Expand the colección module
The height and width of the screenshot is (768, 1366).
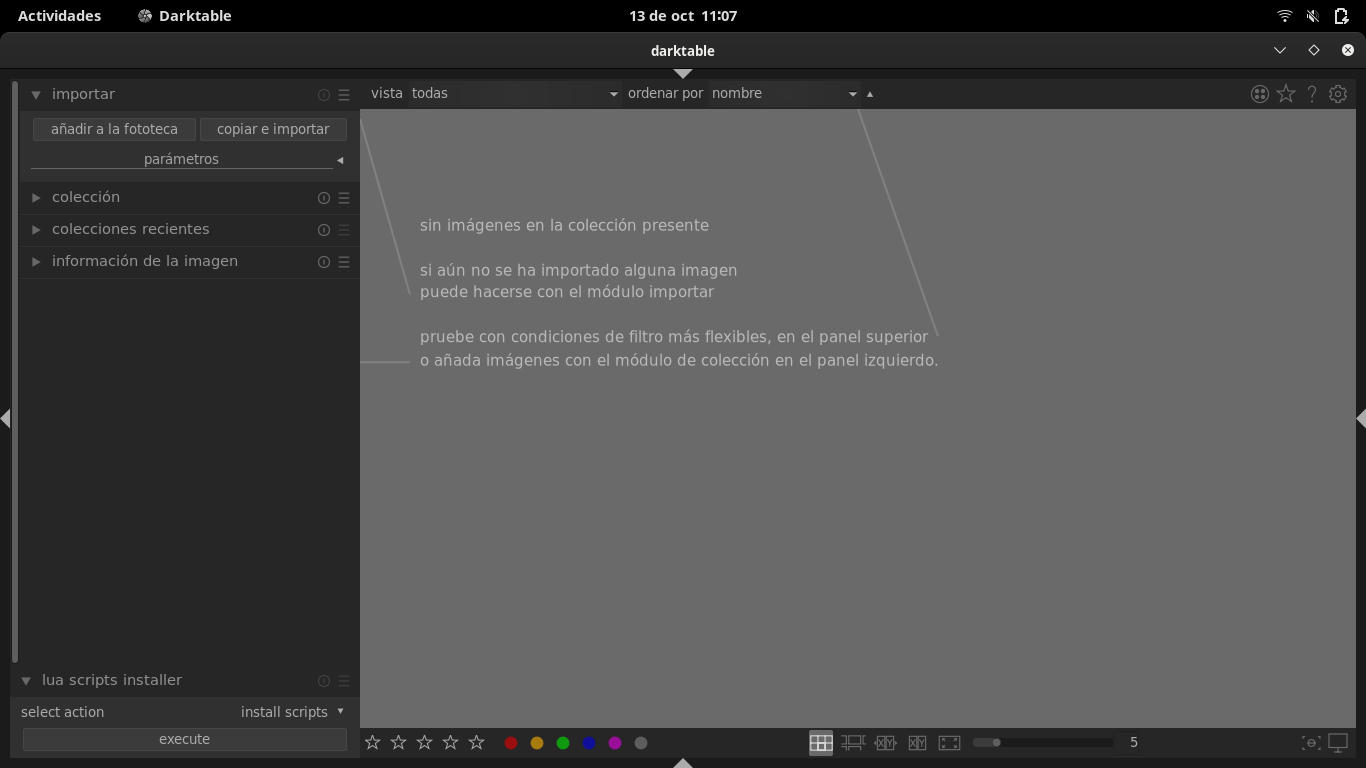coord(36,198)
